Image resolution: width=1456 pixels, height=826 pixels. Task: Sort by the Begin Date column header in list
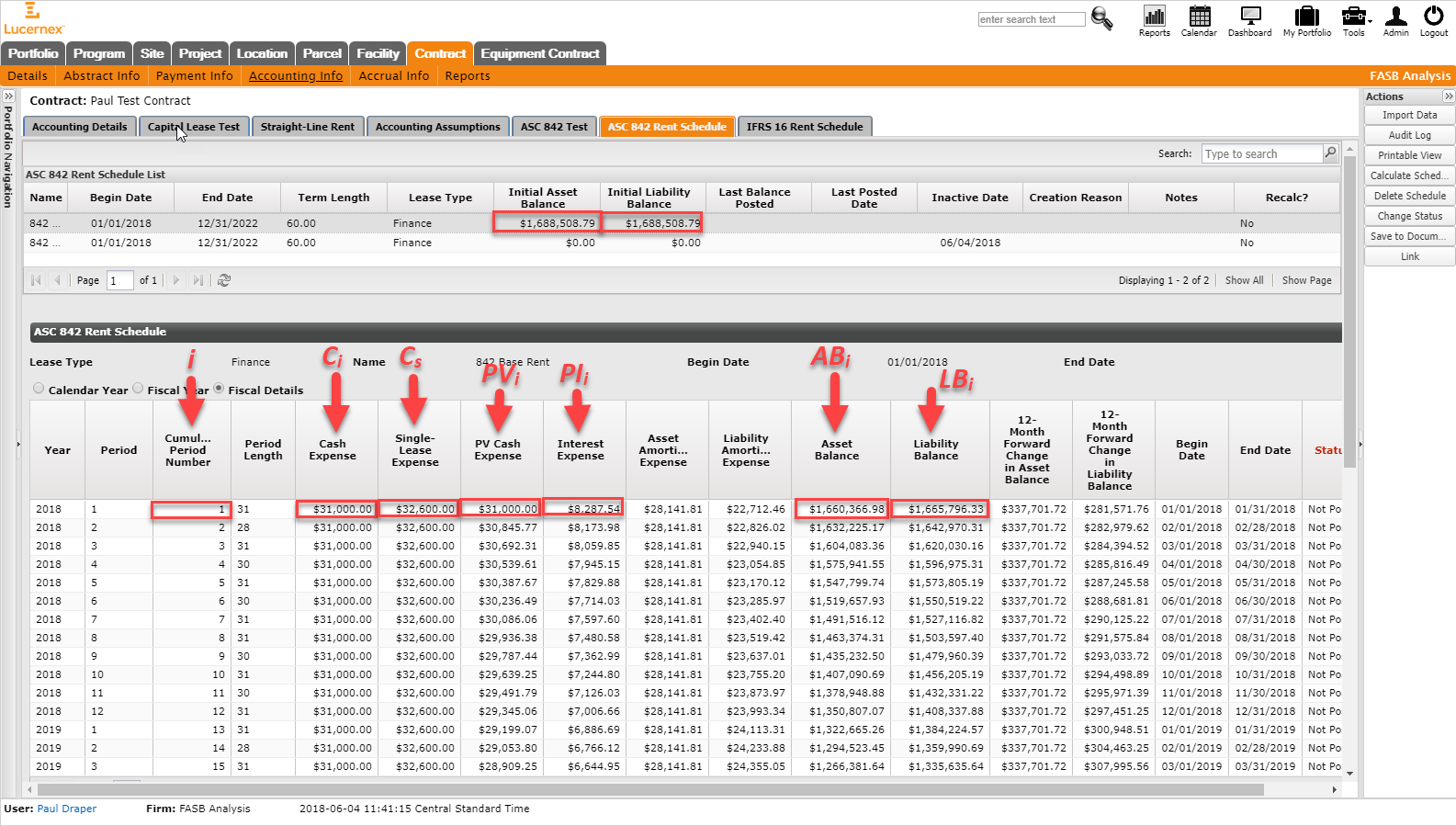(120, 198)
